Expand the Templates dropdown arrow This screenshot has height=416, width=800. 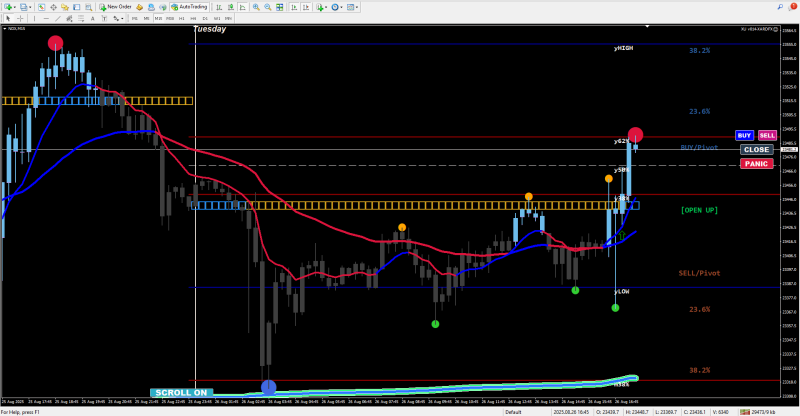(x=357, y=8)
